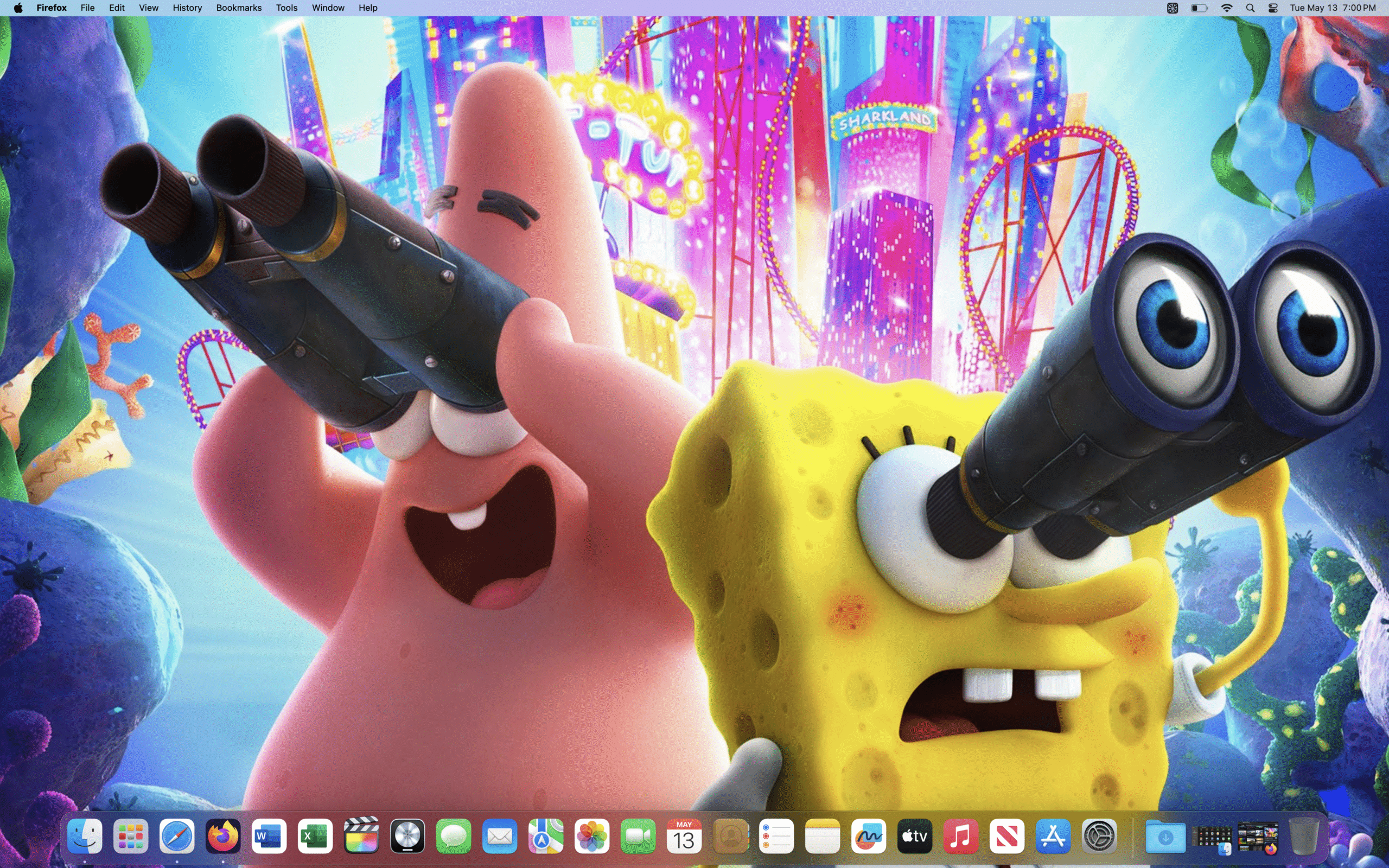
Task: Open Microsoft Excel in the dock
Action: pyautogui.click(x=315, y=837)
